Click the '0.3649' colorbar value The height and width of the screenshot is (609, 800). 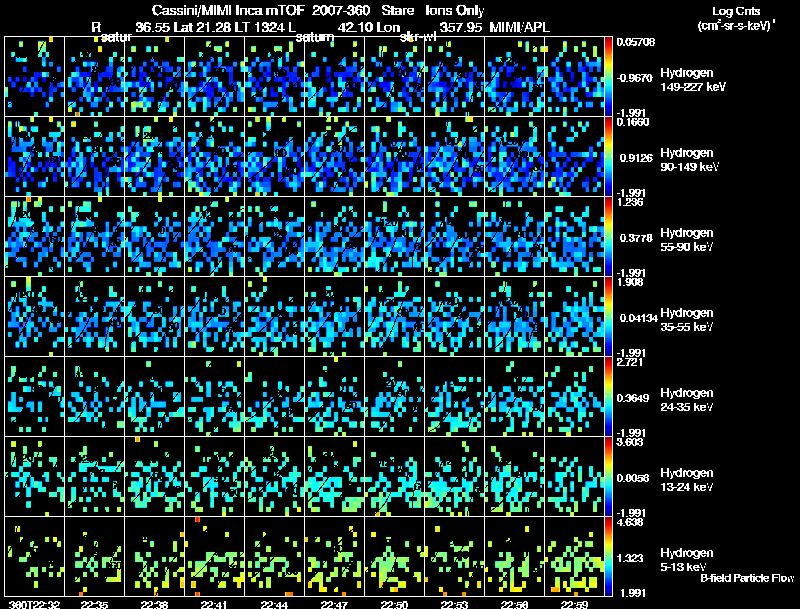(x=633, y=398)
